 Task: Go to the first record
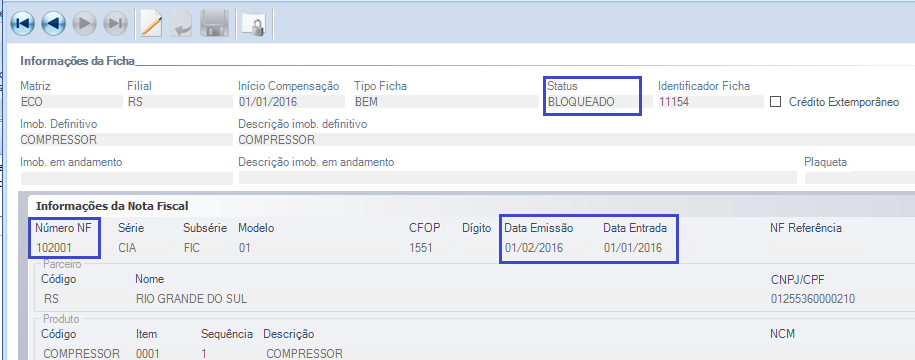pyautogui.click(x=23, y=23)
